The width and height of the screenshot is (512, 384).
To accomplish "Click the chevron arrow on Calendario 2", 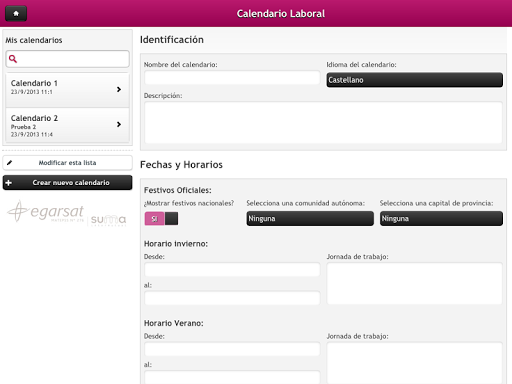I will pos(119,124).
